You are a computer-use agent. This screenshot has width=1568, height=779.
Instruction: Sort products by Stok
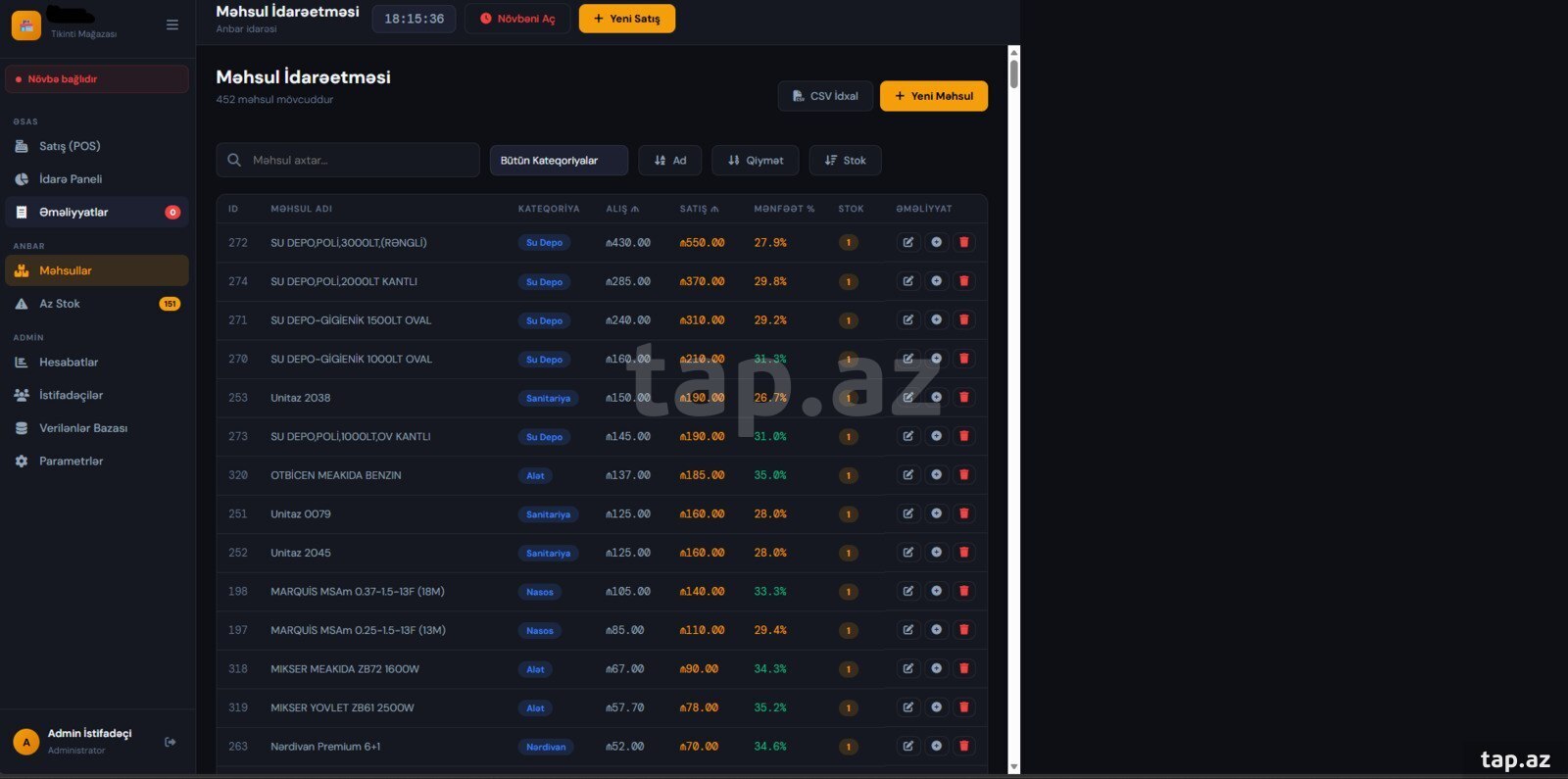click(x=845, y=160)
